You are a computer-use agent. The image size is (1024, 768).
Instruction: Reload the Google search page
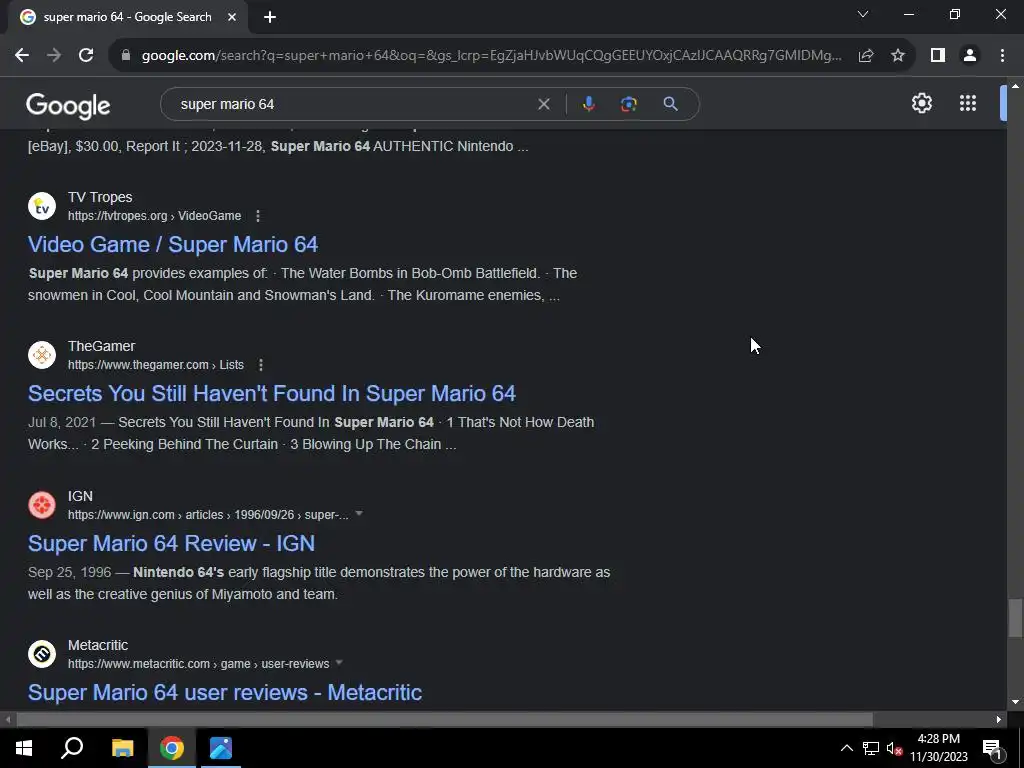(x=86, y=56)
